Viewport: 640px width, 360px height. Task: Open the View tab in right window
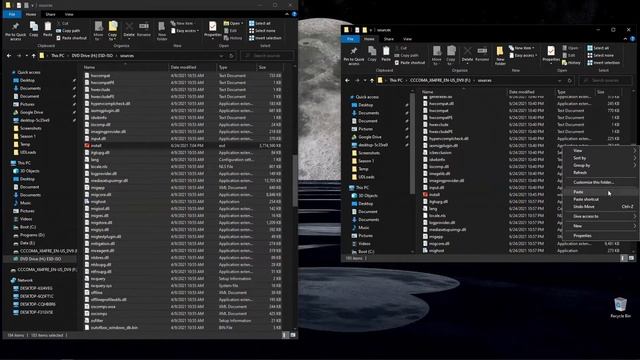point(407,39)
